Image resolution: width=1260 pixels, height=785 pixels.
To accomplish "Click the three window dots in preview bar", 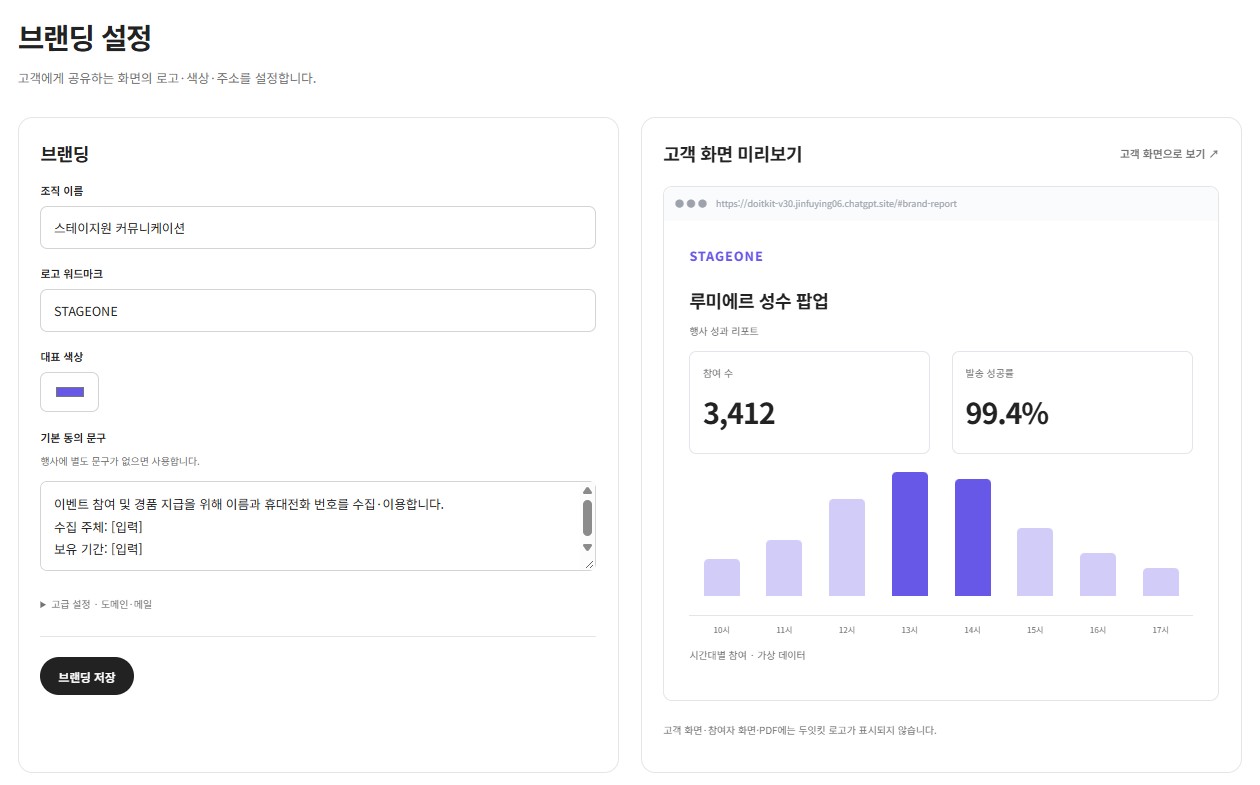I will coord(691,203).
